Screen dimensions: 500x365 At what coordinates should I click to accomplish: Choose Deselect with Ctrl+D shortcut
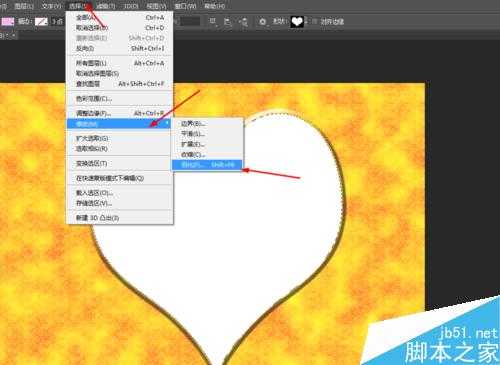click(120, 28)
